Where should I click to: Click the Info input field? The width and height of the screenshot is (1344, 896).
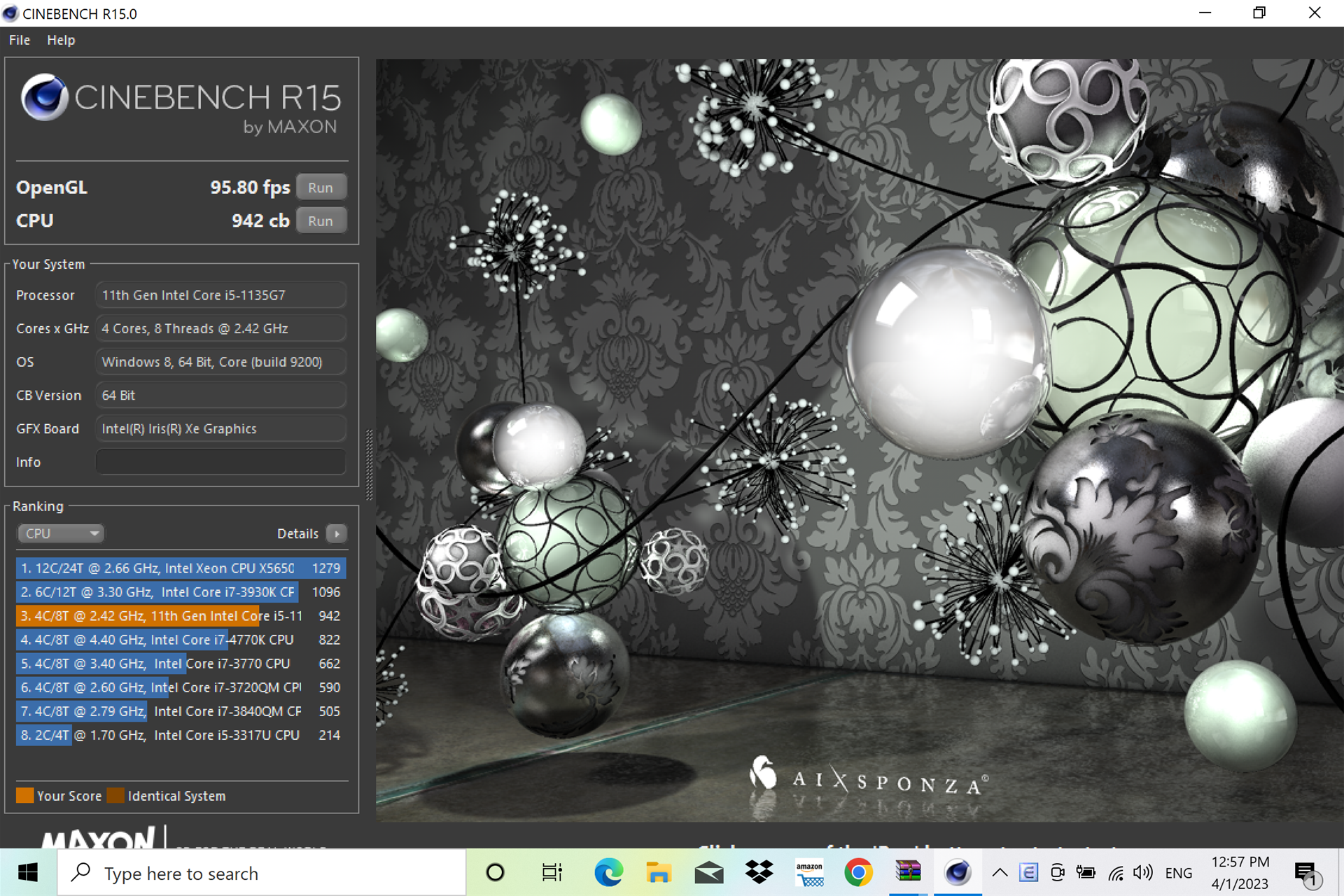click(220, 462)
